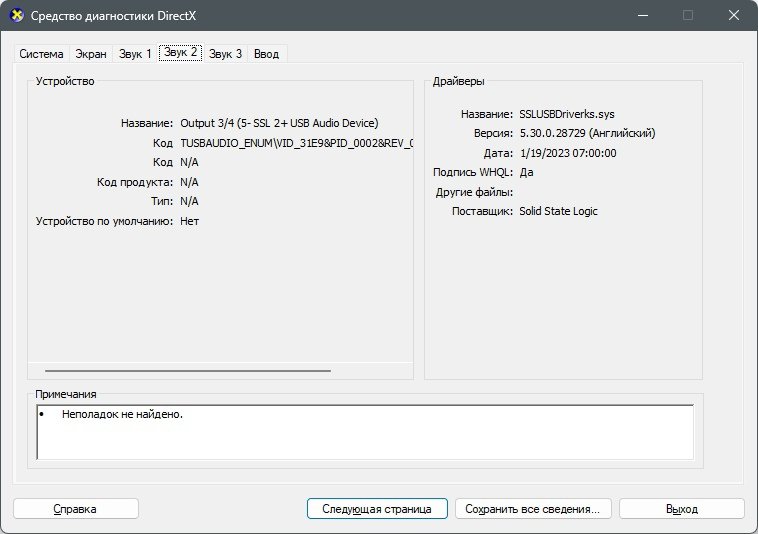Close the DirectX diagnostic window

(734, 15)
